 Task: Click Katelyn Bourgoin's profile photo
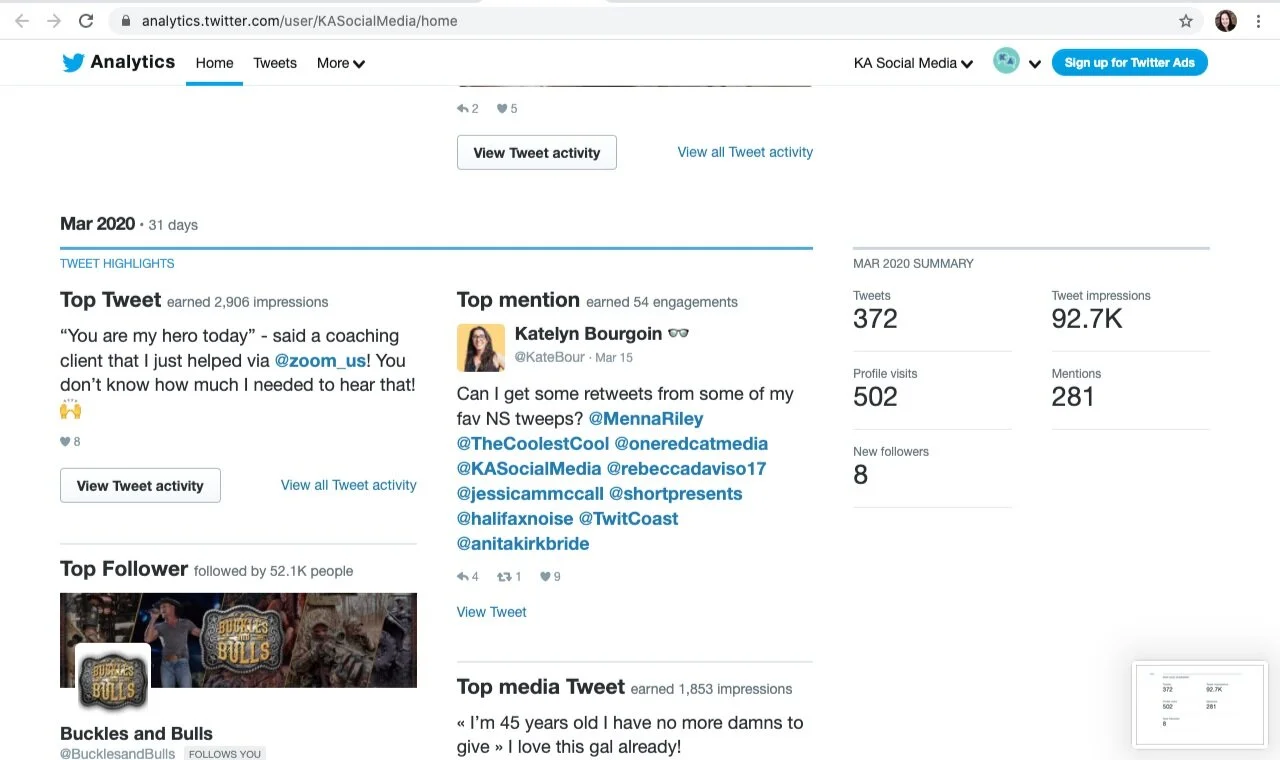481,347
